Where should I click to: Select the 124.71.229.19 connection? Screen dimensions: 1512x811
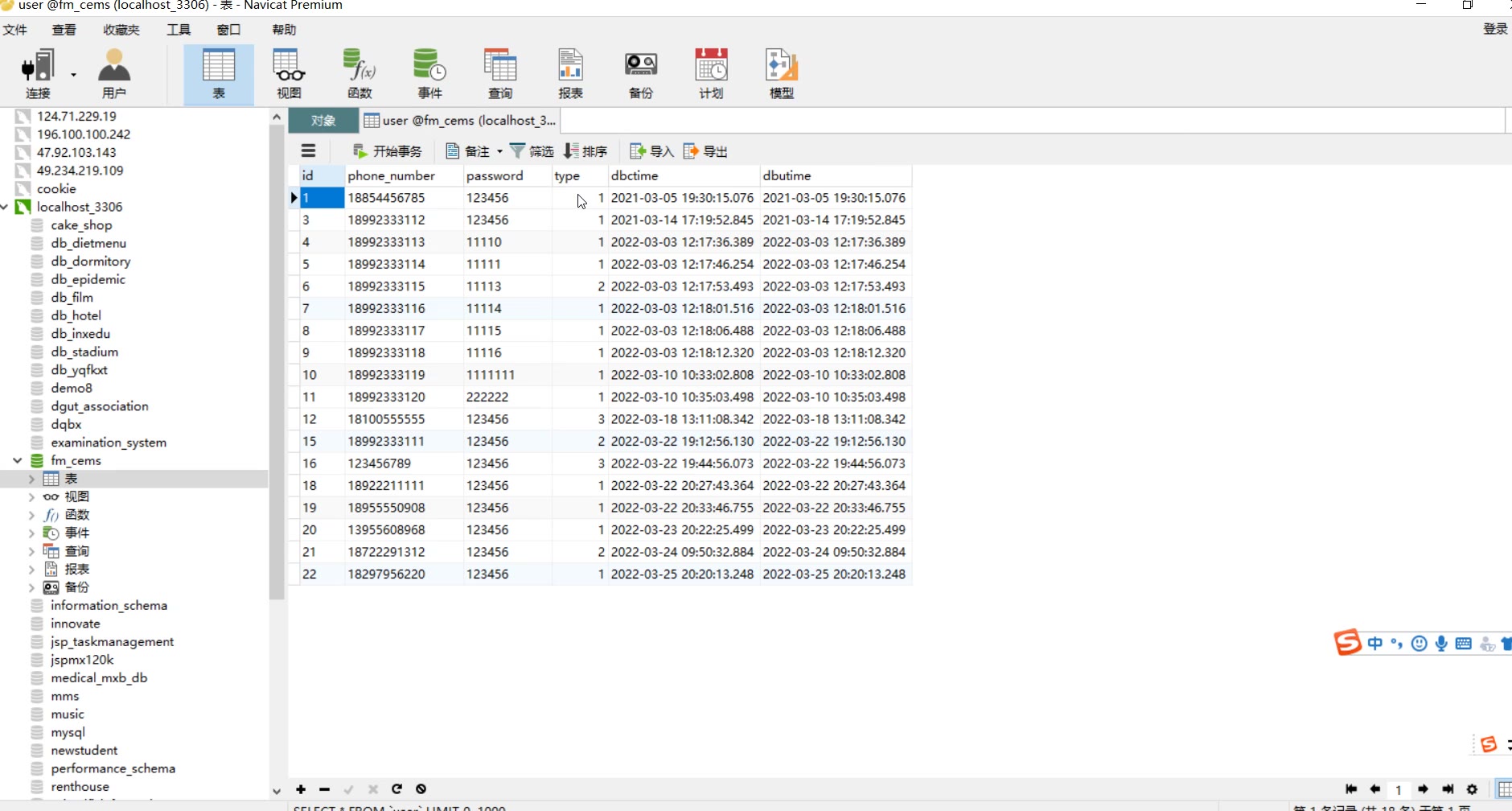[x=76, y=116]
